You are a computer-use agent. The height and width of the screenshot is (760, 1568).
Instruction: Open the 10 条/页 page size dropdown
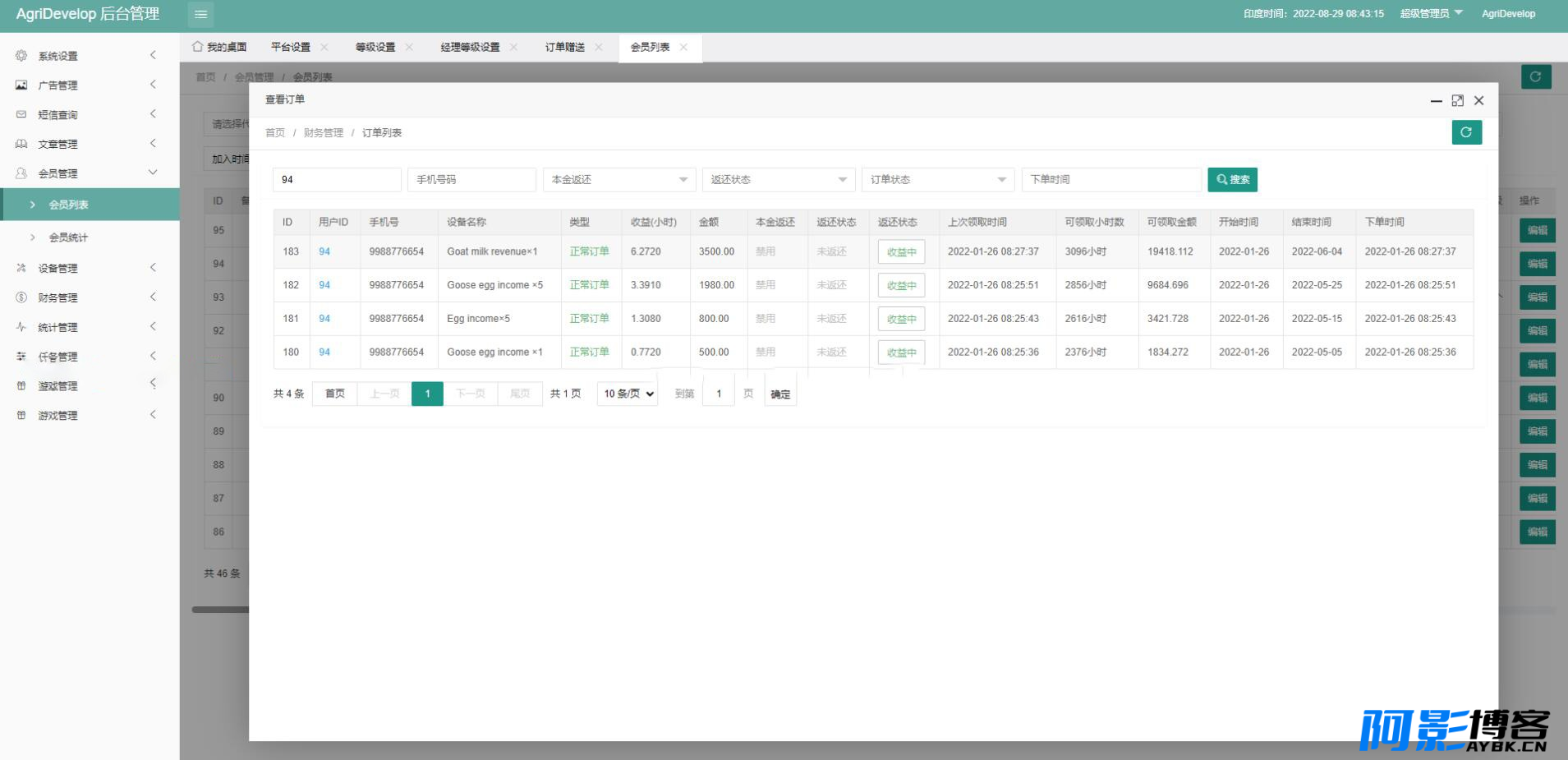click(x=628, y=394)
